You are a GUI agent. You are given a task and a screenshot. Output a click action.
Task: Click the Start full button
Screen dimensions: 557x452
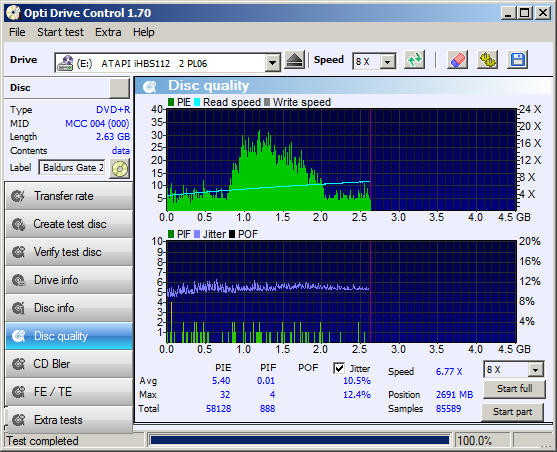pos(514,389)
